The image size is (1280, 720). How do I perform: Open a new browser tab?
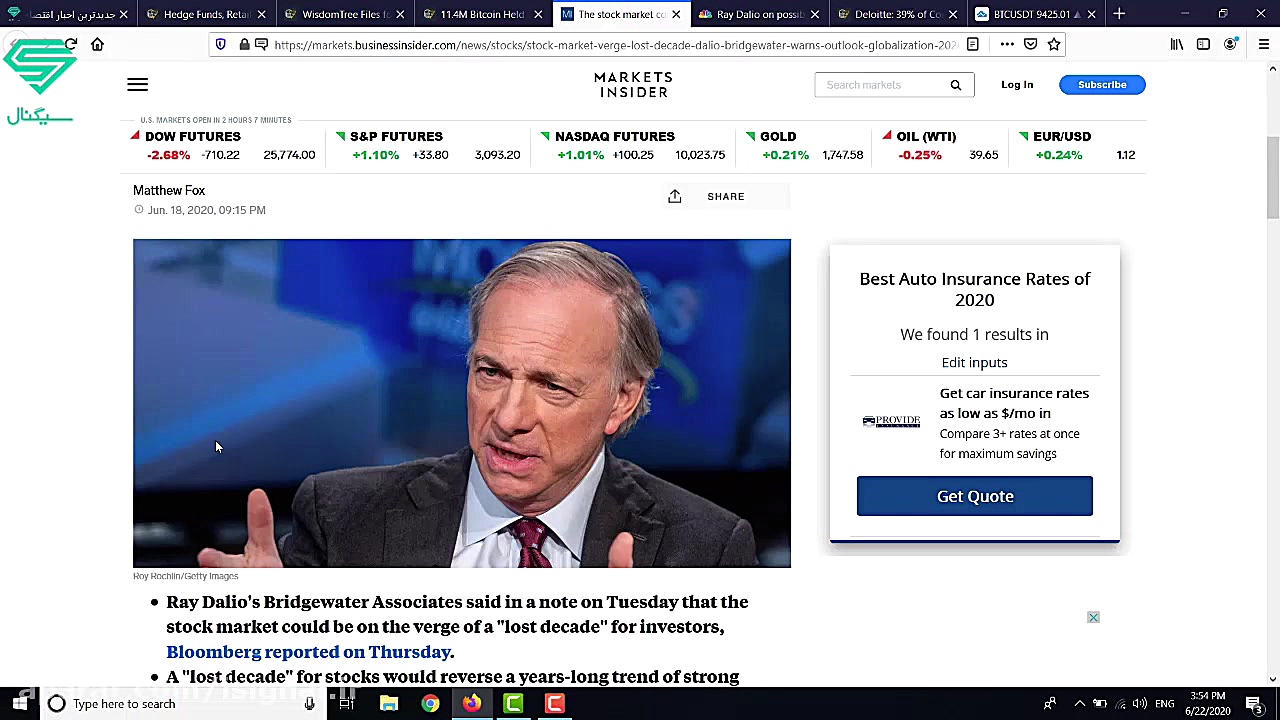click(1119, 14)
